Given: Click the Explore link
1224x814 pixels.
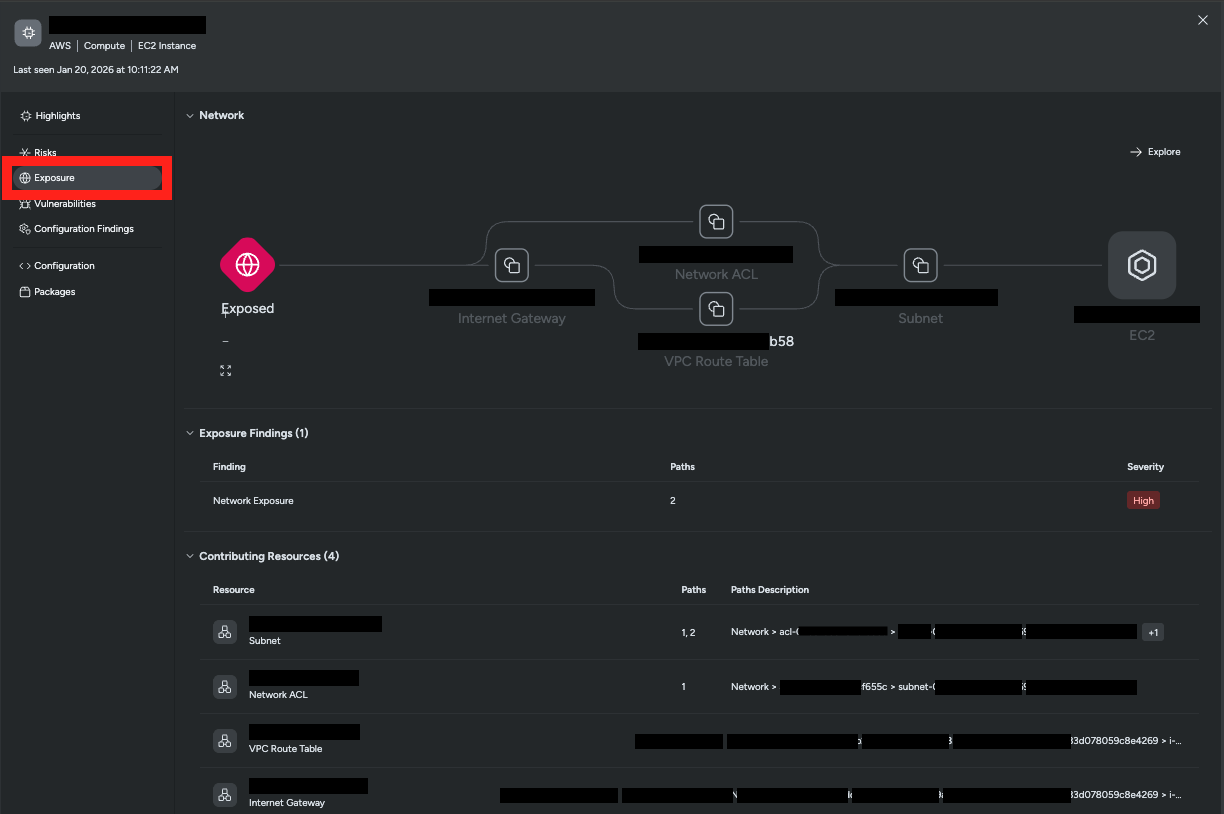Looking at the screenshot, I should tap(1155, 152).
